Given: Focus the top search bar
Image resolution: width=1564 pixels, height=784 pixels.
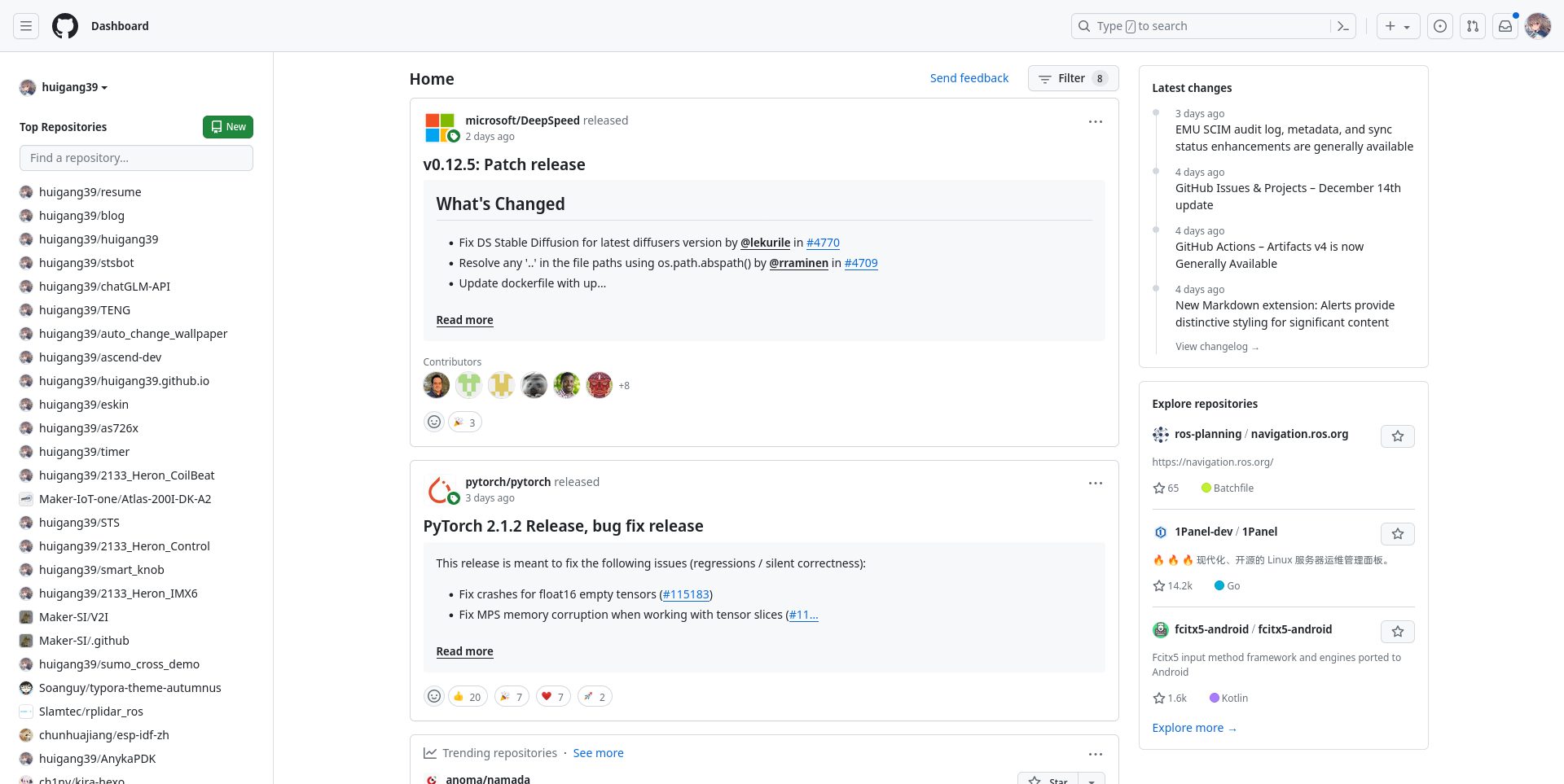Looking at the screenshot, I should coord(1202,26).
